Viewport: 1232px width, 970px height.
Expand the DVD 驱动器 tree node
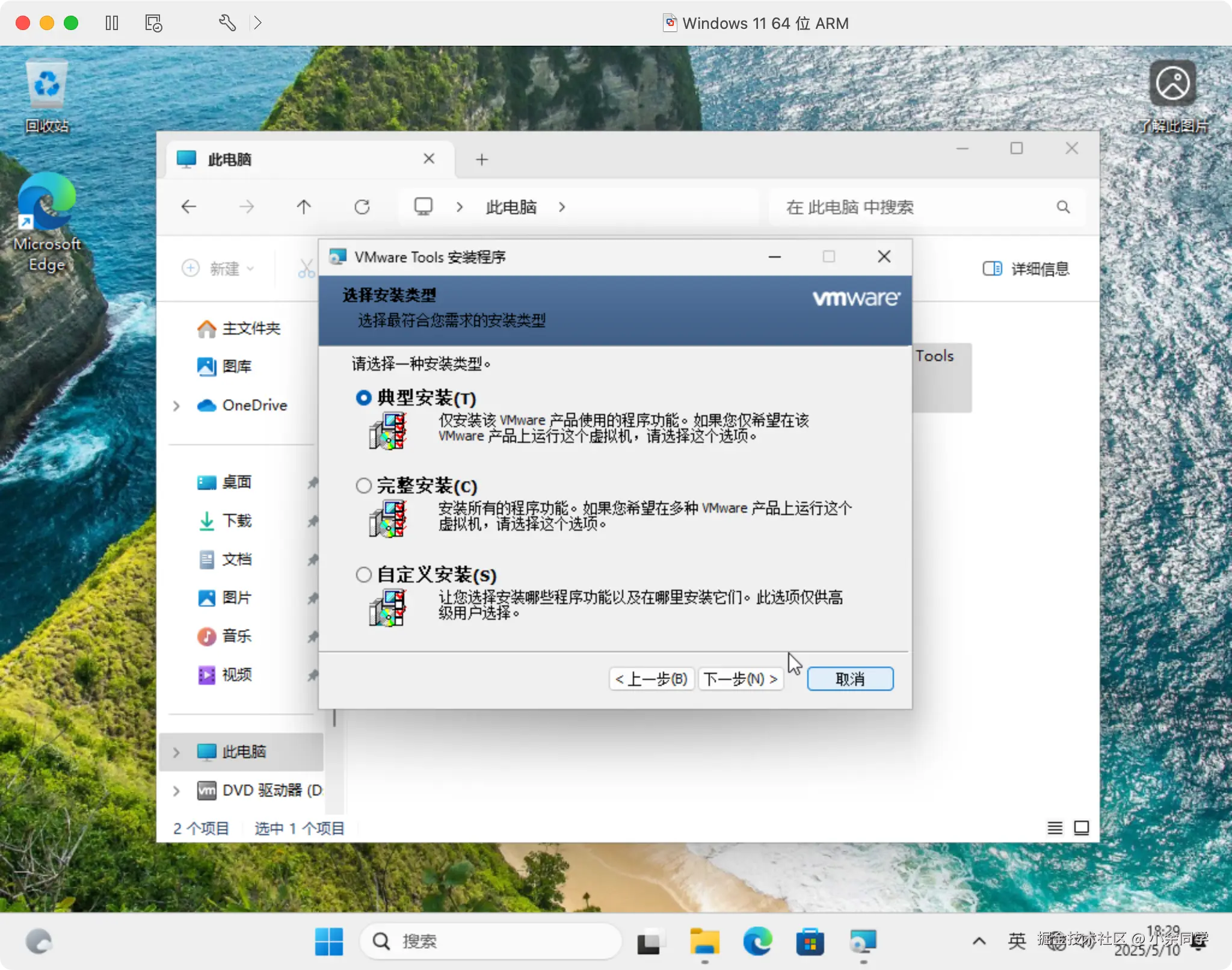tap(176, 790)
